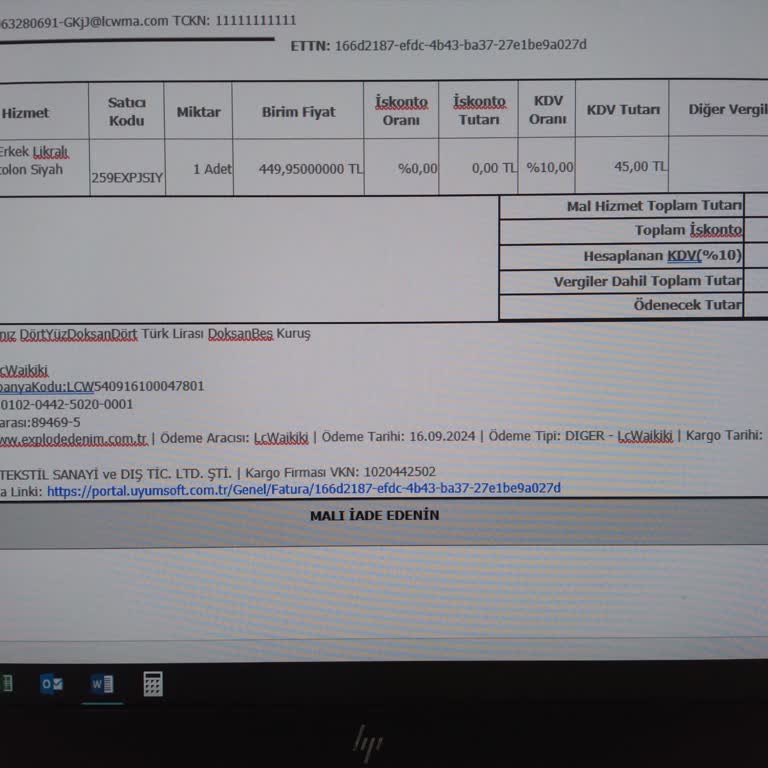Click Vergiler Dahil Toplam Tutar label
The image size is (768, 768).
pyautogui.click(x=648, y=281)
